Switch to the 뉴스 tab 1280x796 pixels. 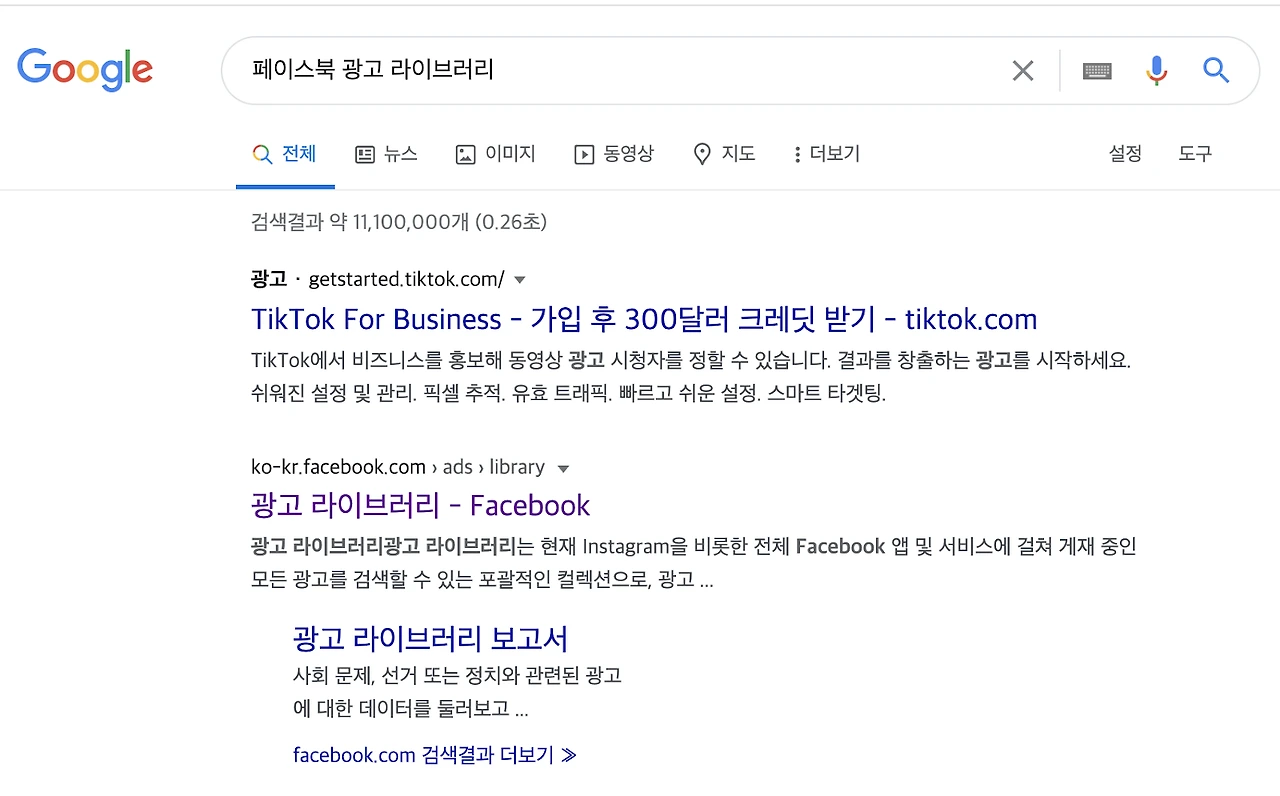click(x=386, y=154)
